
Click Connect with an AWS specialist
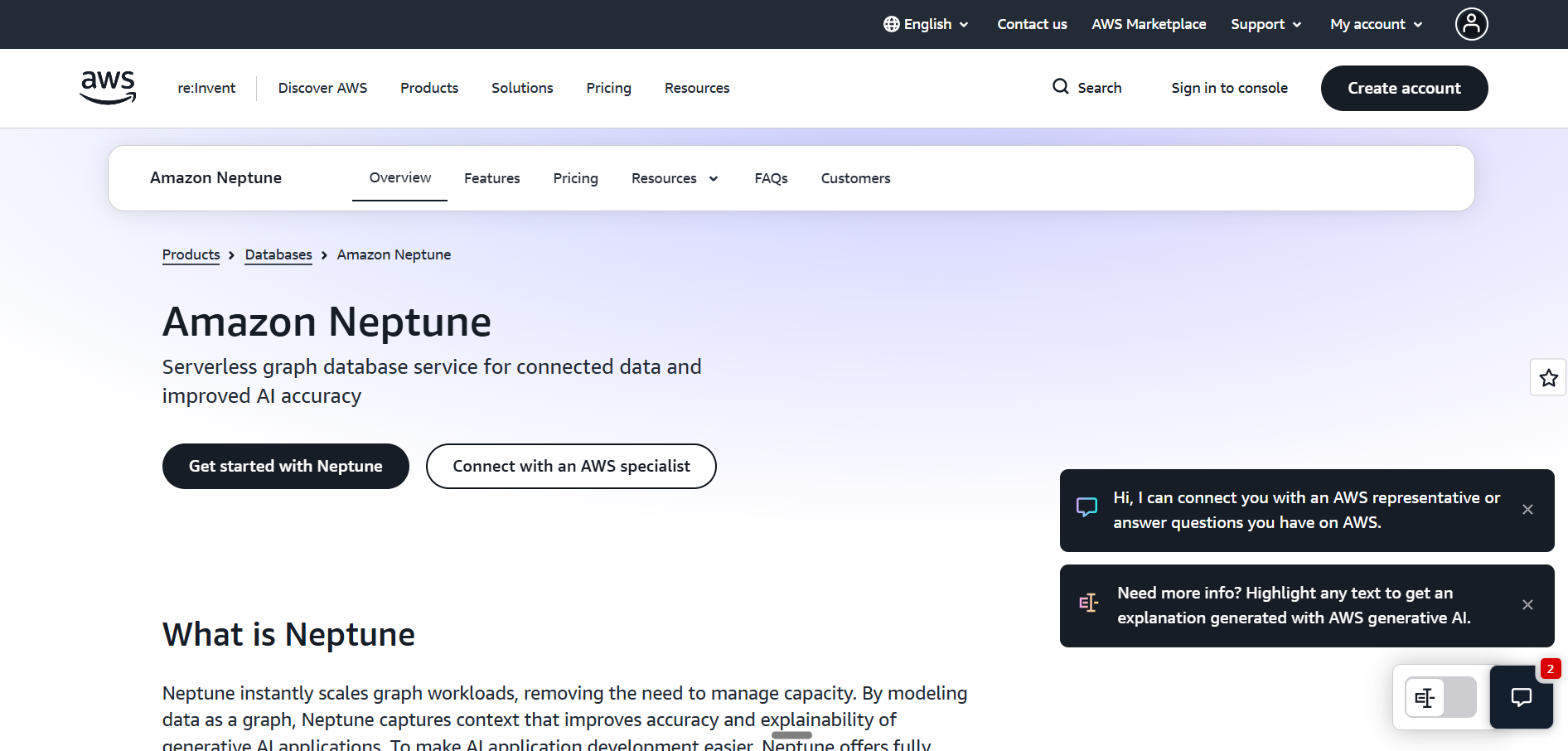(571, 466)
